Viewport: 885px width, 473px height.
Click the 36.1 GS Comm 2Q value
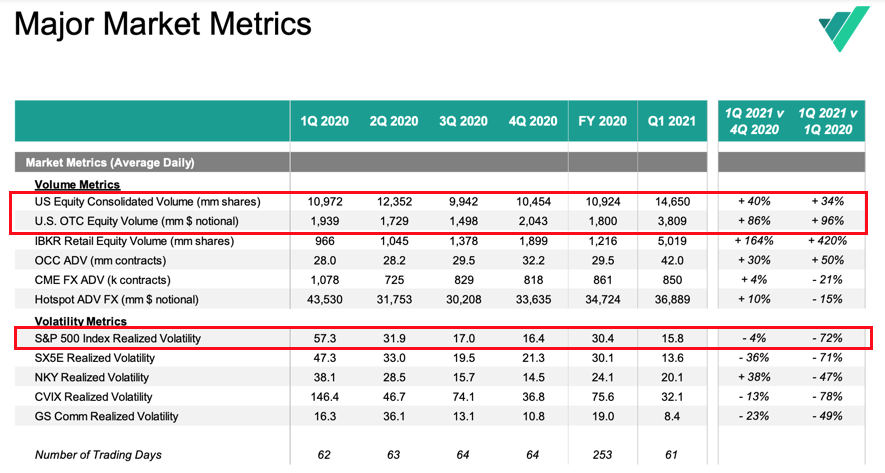394,417
